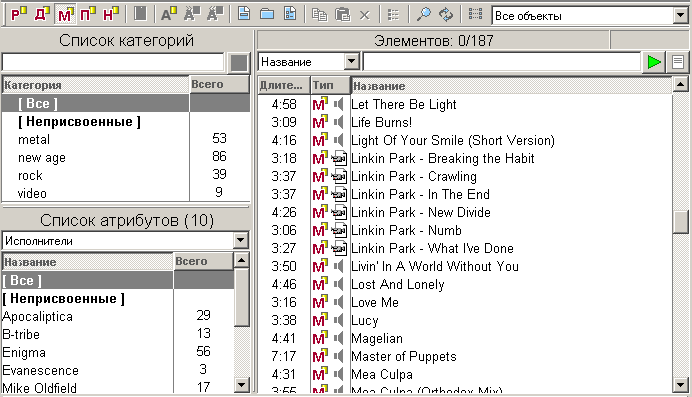The height and width of the screenshot is (397, 692).
Task: Click the track list scrollbar thumb
Action: (x=681, y=222)
